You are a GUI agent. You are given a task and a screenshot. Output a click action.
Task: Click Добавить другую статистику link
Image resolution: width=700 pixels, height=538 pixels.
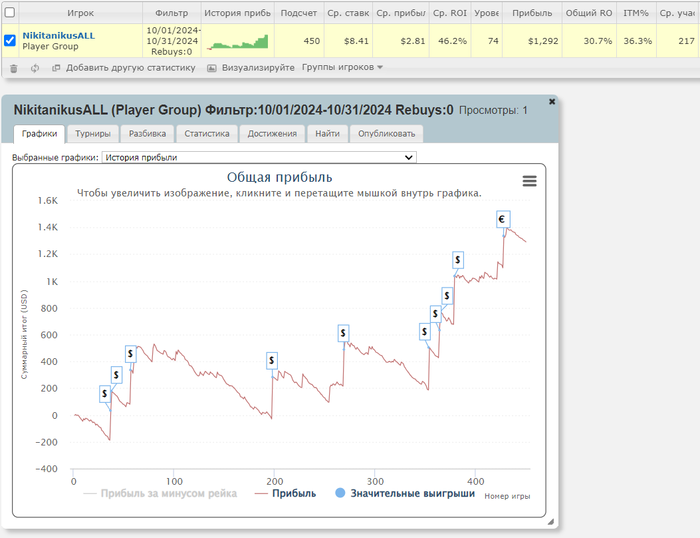(x=130, y=68)
